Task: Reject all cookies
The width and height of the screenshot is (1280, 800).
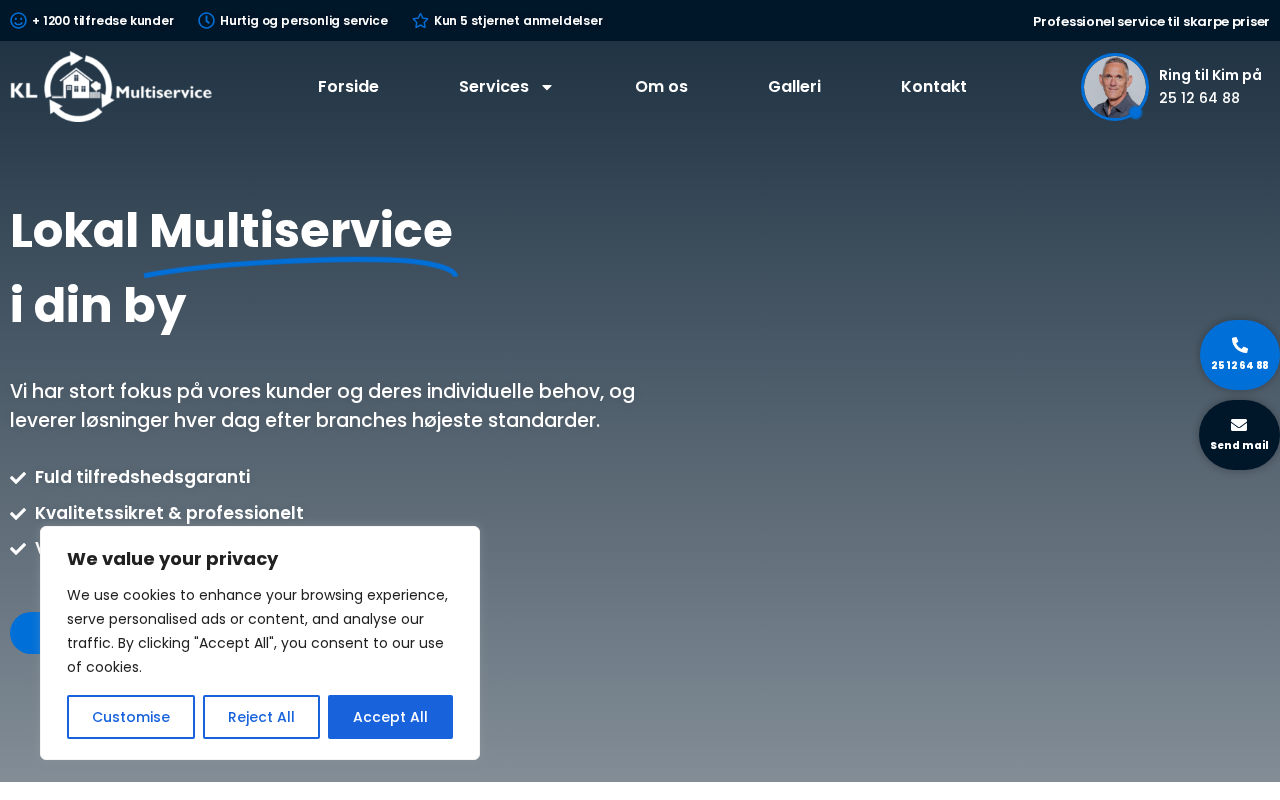Action: [x=261, y=717]
